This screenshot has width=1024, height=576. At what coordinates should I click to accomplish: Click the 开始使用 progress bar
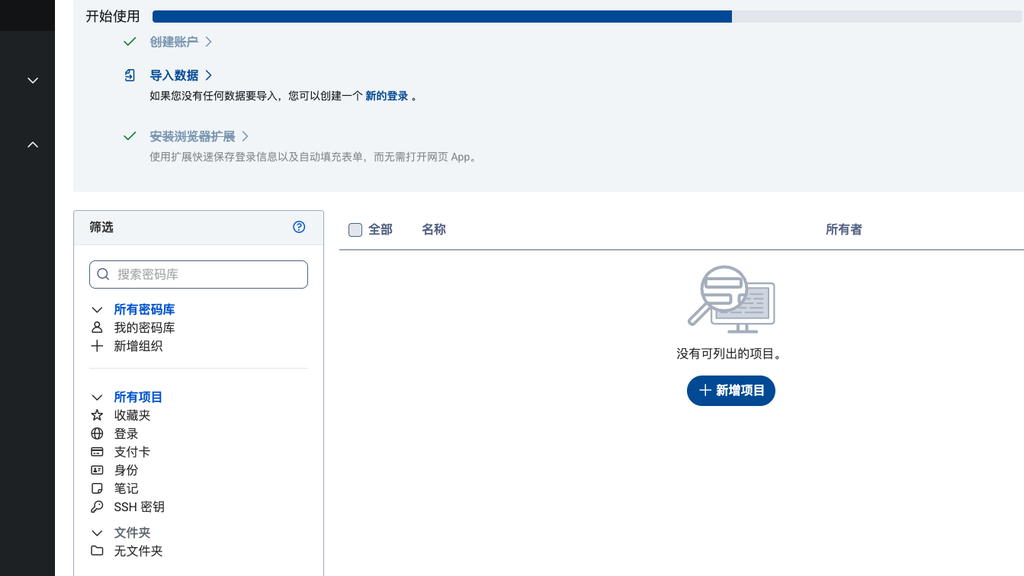click(x=586, y=16)
